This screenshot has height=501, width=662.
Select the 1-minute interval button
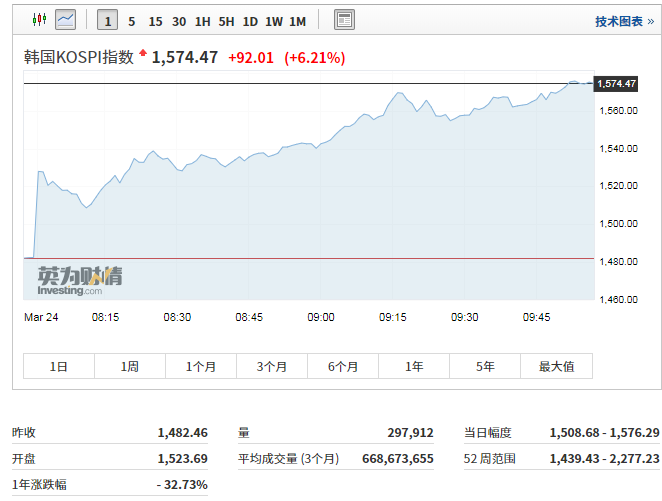(107, 21)
